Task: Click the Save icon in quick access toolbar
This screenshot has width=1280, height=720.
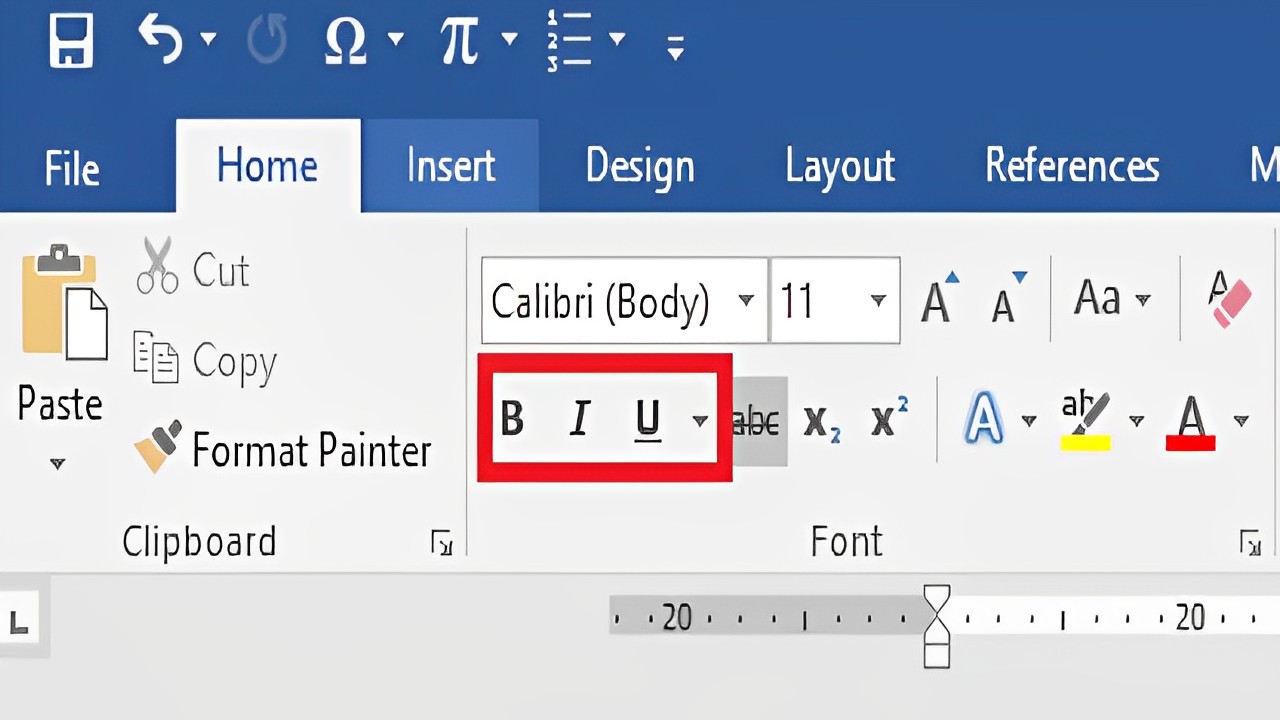Action: point(70,41)
